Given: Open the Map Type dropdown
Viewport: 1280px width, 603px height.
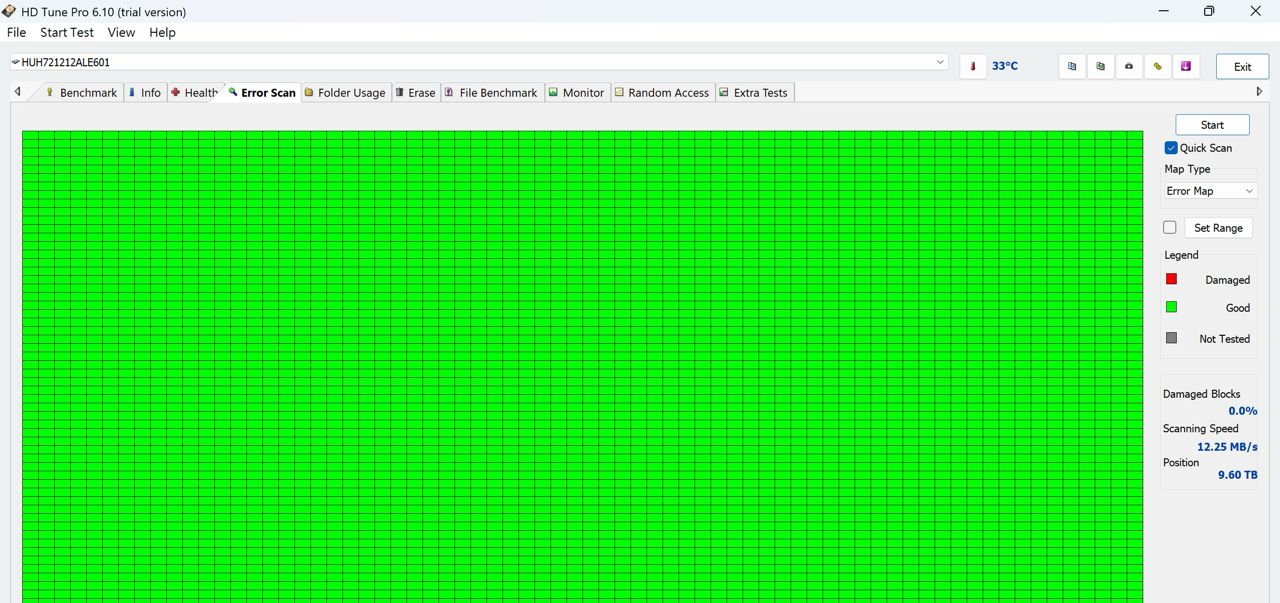Looking at the screenshot, I should point(1209,191).
